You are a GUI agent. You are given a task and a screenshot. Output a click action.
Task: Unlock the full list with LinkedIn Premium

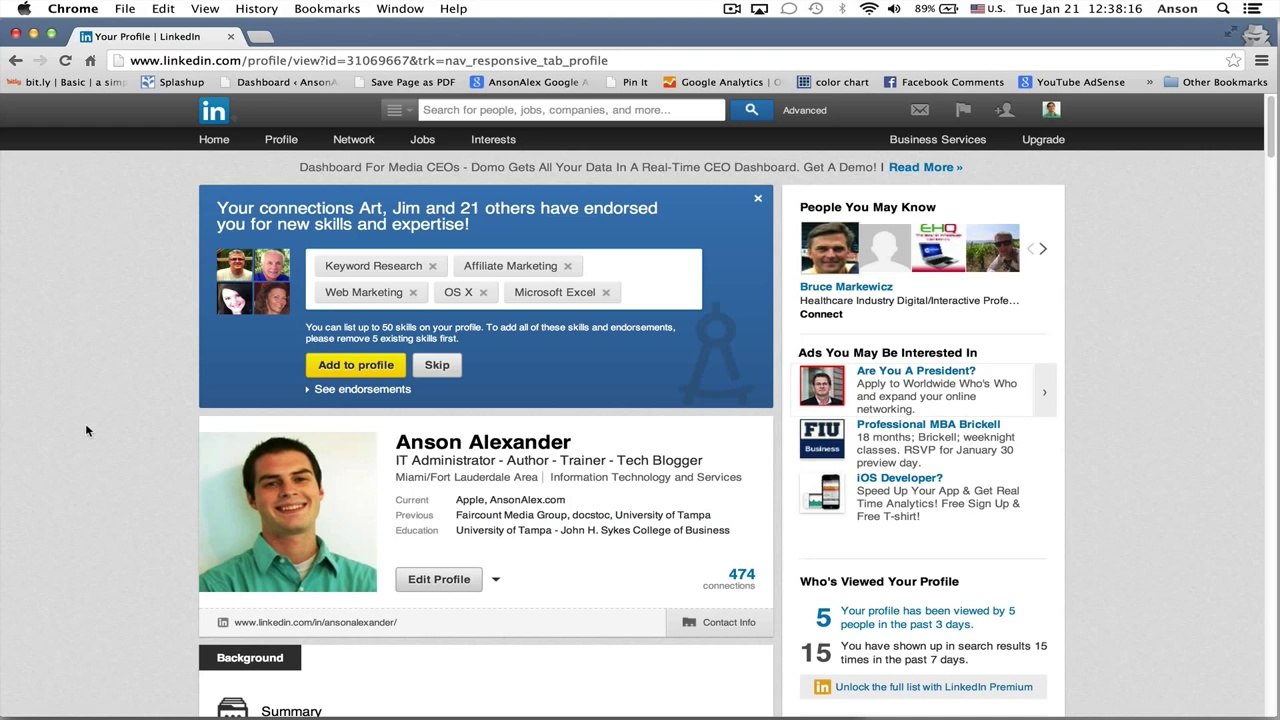point(934,687)
